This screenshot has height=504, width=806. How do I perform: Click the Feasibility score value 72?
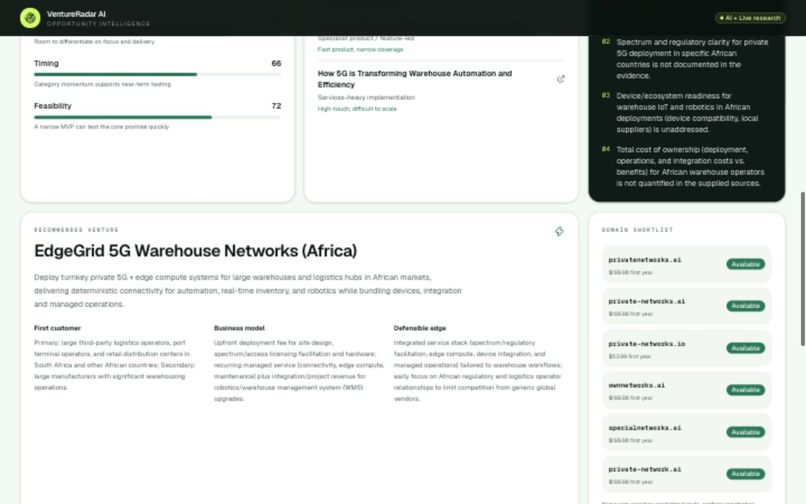pos(276,106)
